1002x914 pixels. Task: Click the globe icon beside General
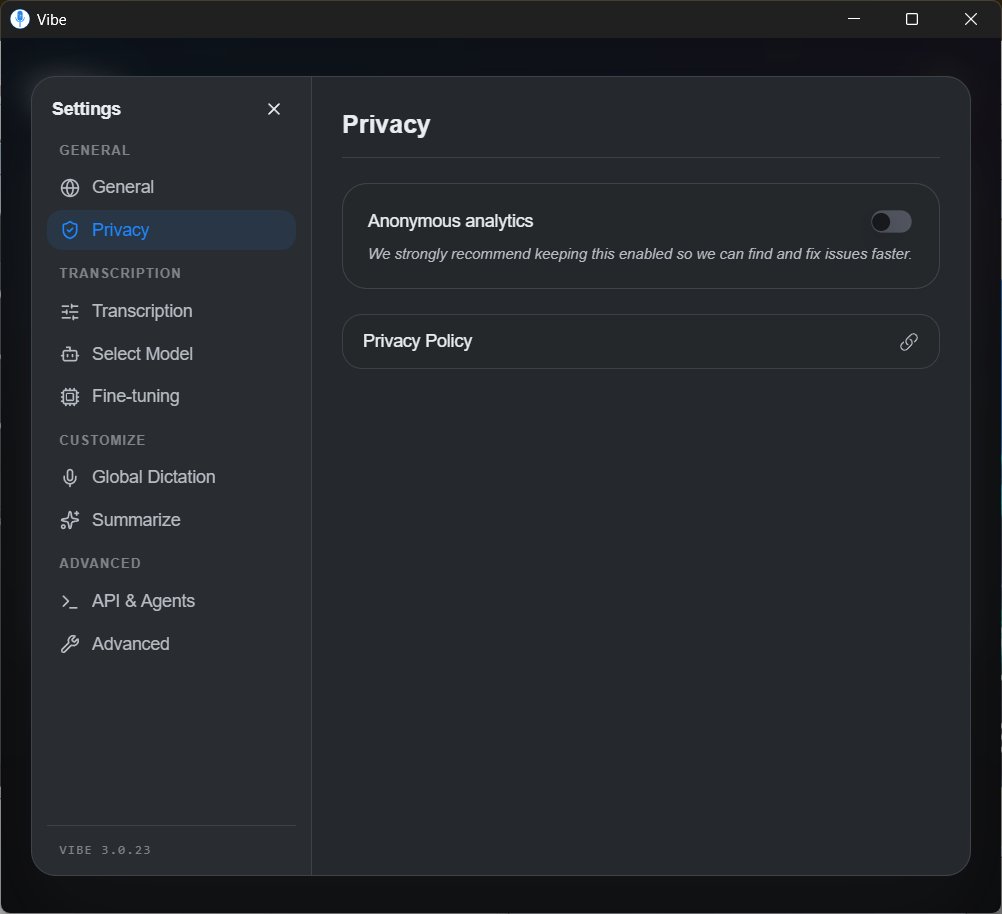(x=70, y=187)
